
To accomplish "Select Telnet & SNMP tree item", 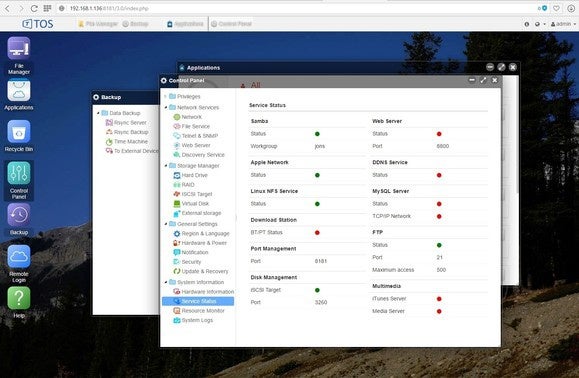I will (196, 136).
